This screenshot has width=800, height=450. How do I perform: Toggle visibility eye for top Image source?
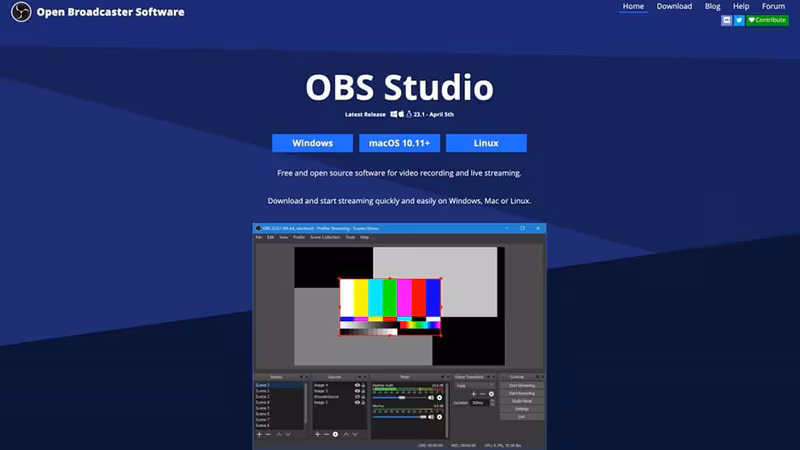(357, 385)
